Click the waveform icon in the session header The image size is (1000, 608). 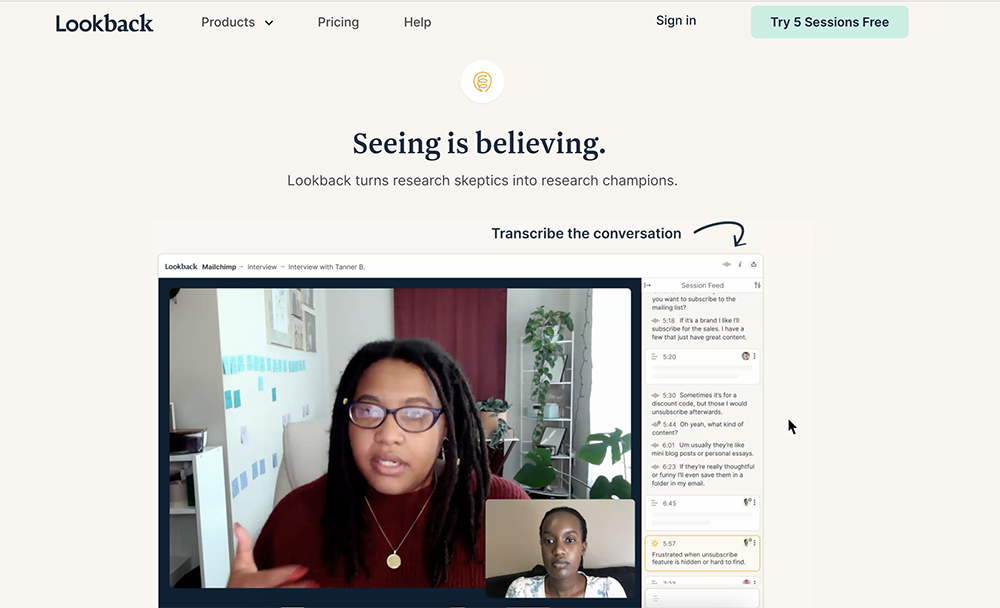(726, 264)
